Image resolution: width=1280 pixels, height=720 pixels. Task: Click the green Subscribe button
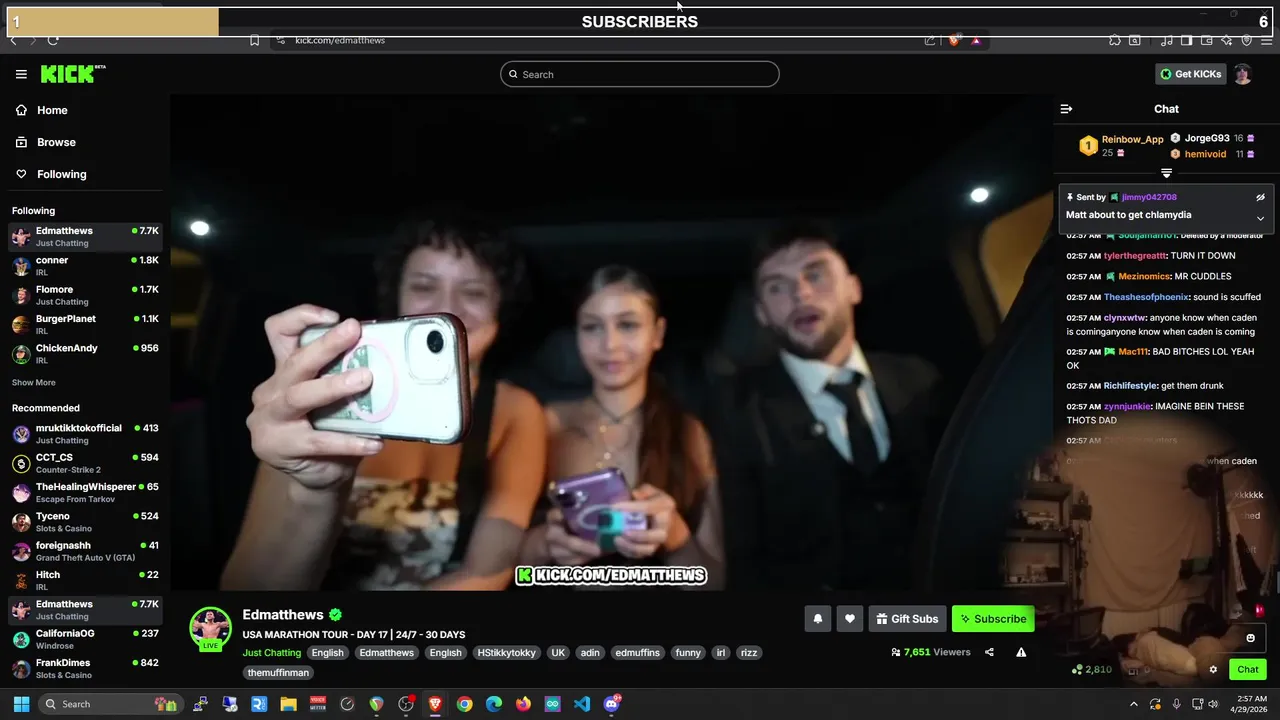pyautogui.click(x=993, y=619)
